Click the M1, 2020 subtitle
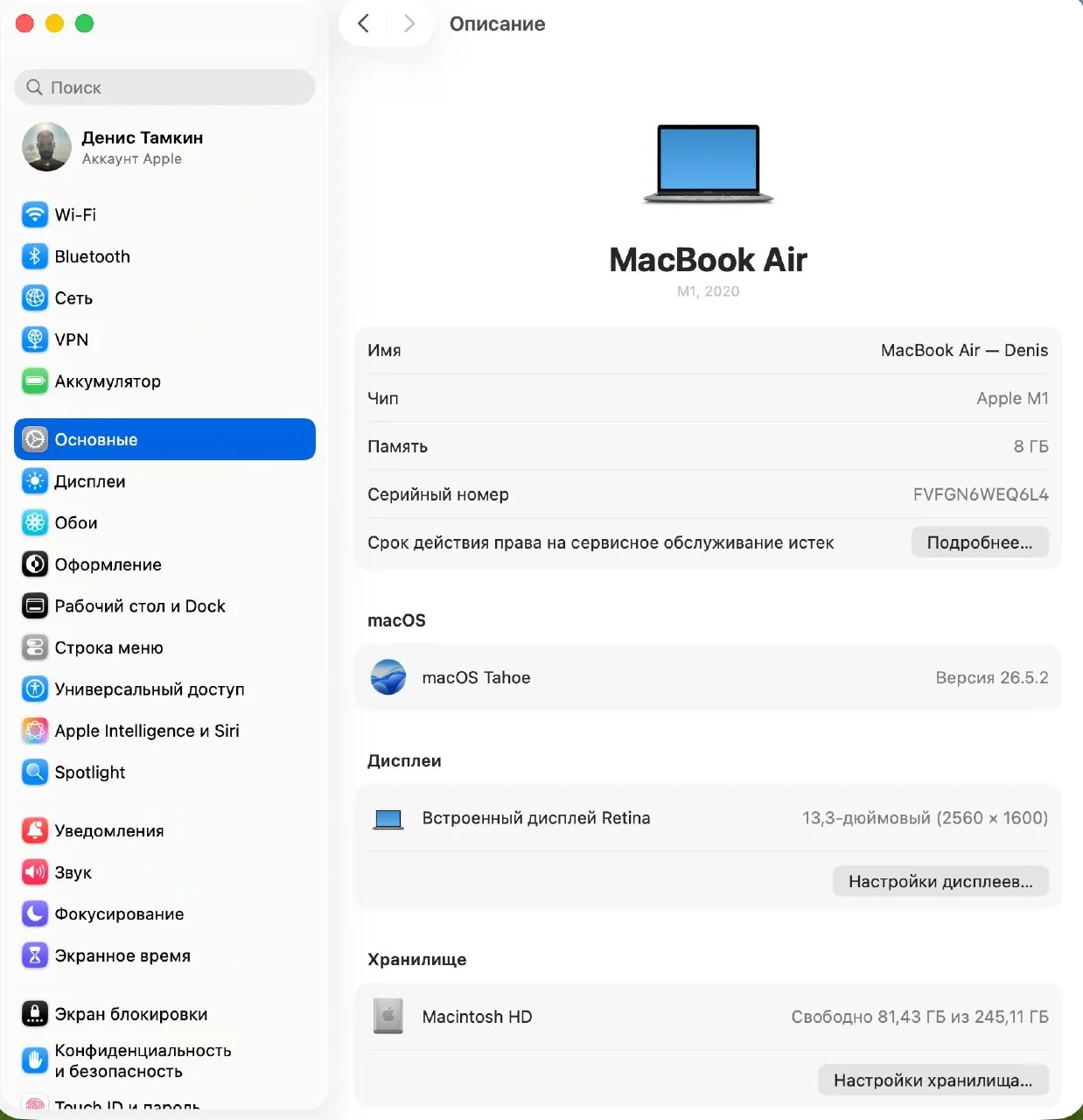 [709, 291]
